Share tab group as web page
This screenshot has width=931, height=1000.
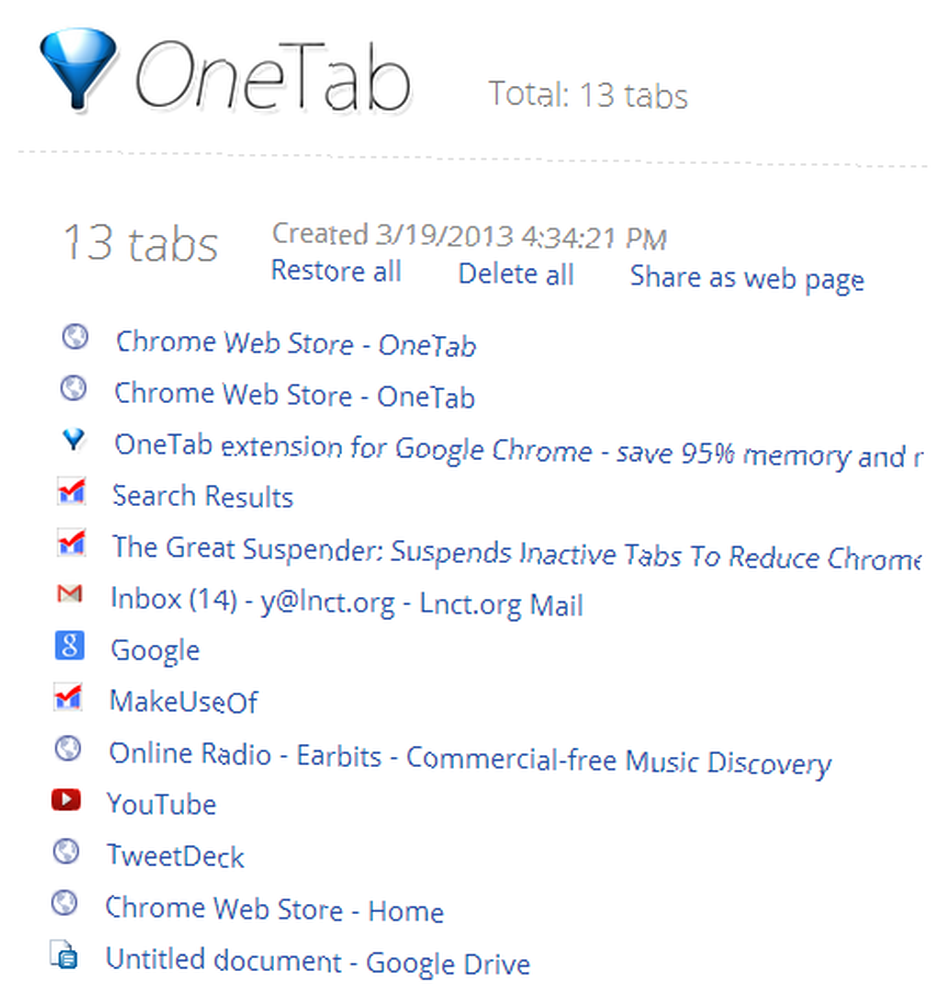point(747,279)
